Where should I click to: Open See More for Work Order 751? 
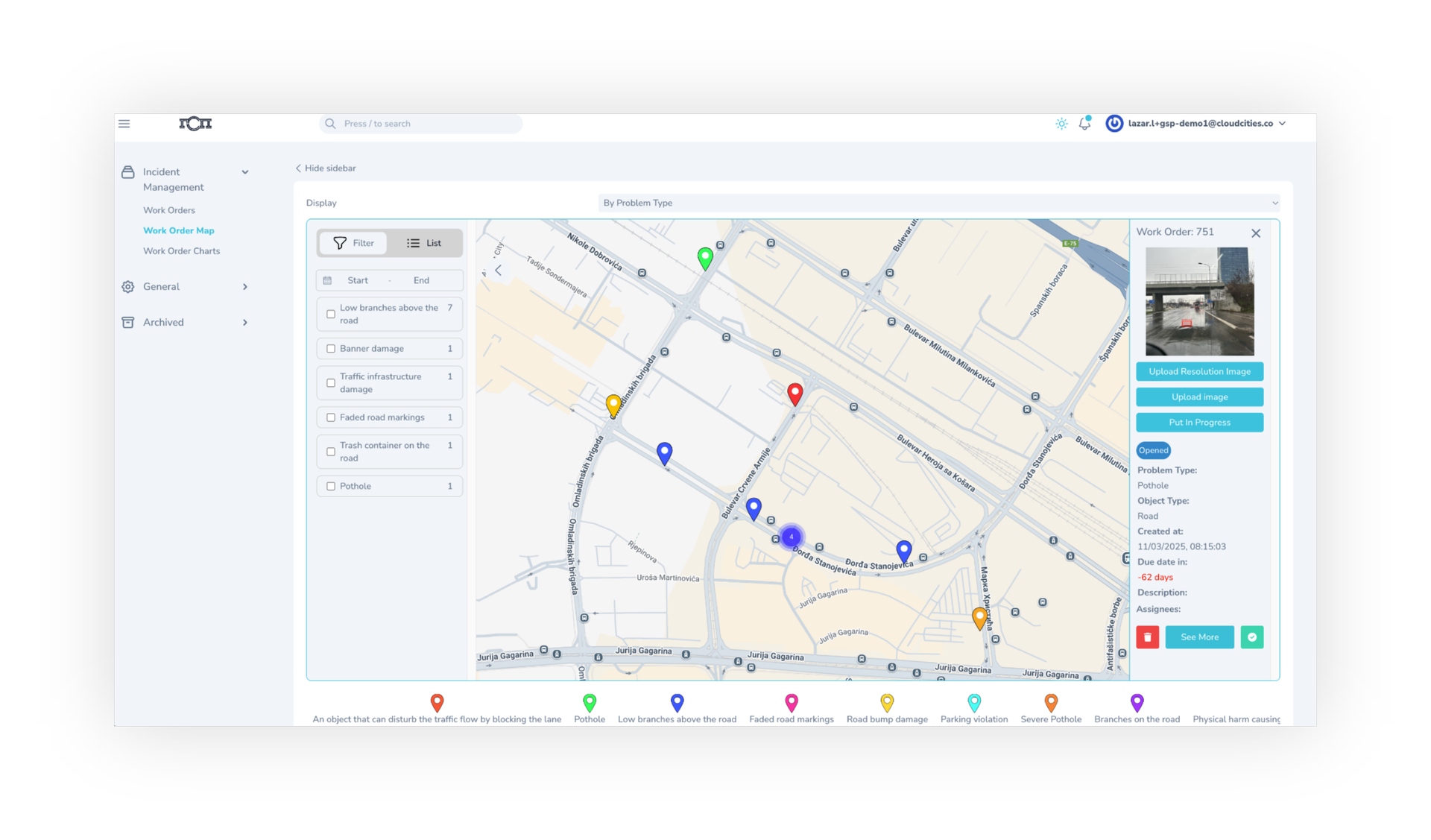click(1199, 637)
